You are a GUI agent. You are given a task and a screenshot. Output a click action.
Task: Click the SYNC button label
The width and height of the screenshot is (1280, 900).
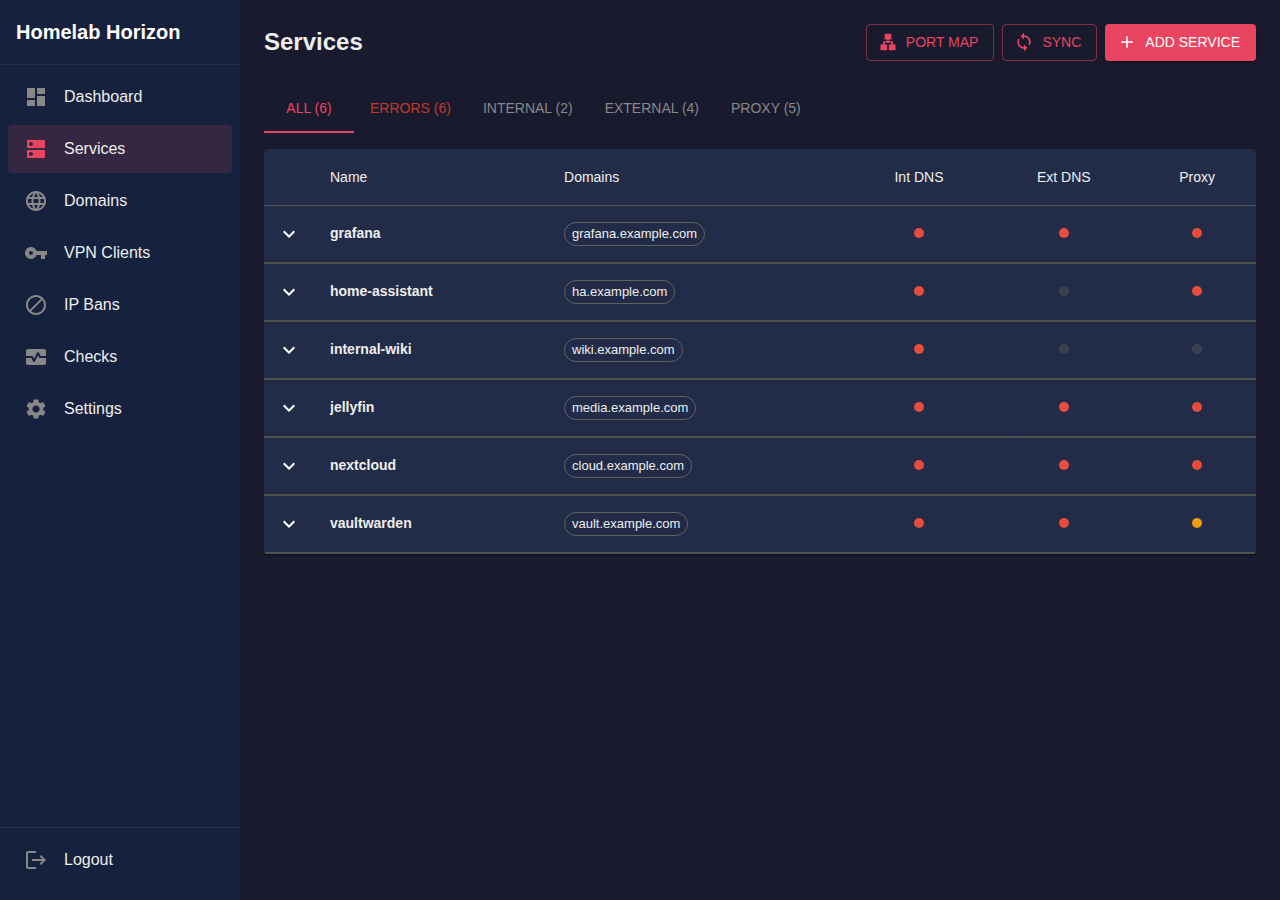1062,42
